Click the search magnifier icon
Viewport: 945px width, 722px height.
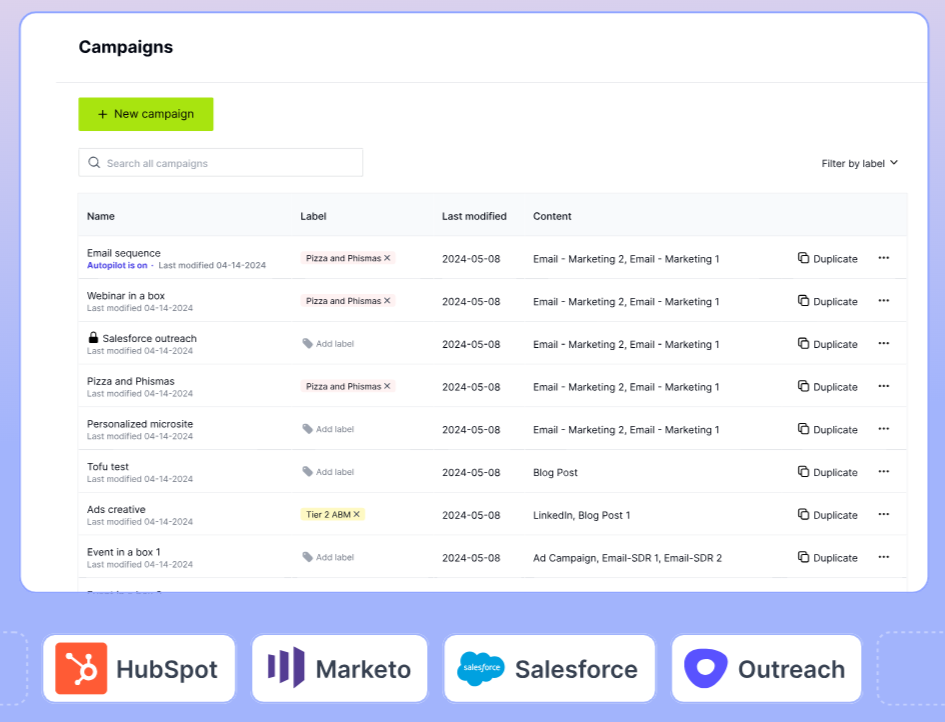click(94, 163)
